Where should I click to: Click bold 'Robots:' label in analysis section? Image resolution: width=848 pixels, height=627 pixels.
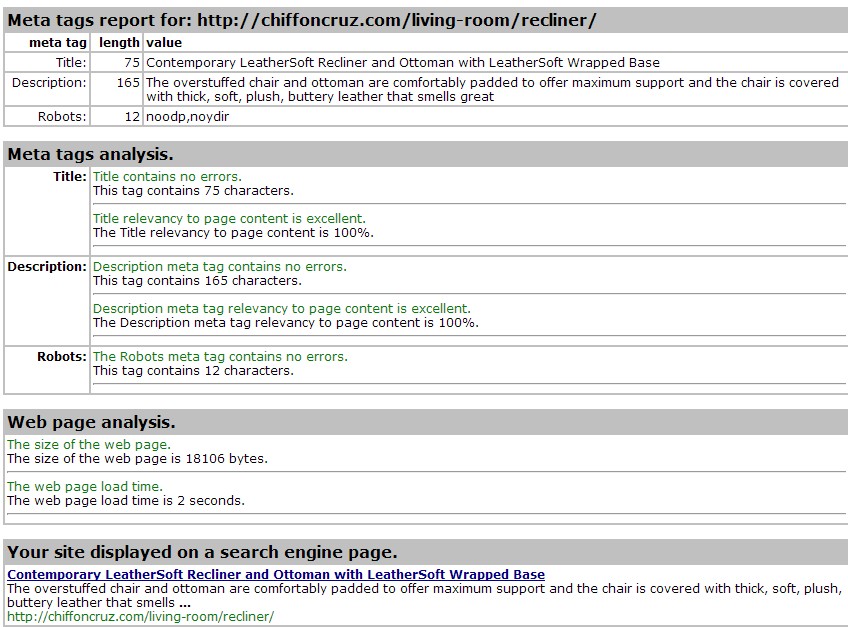62,357
